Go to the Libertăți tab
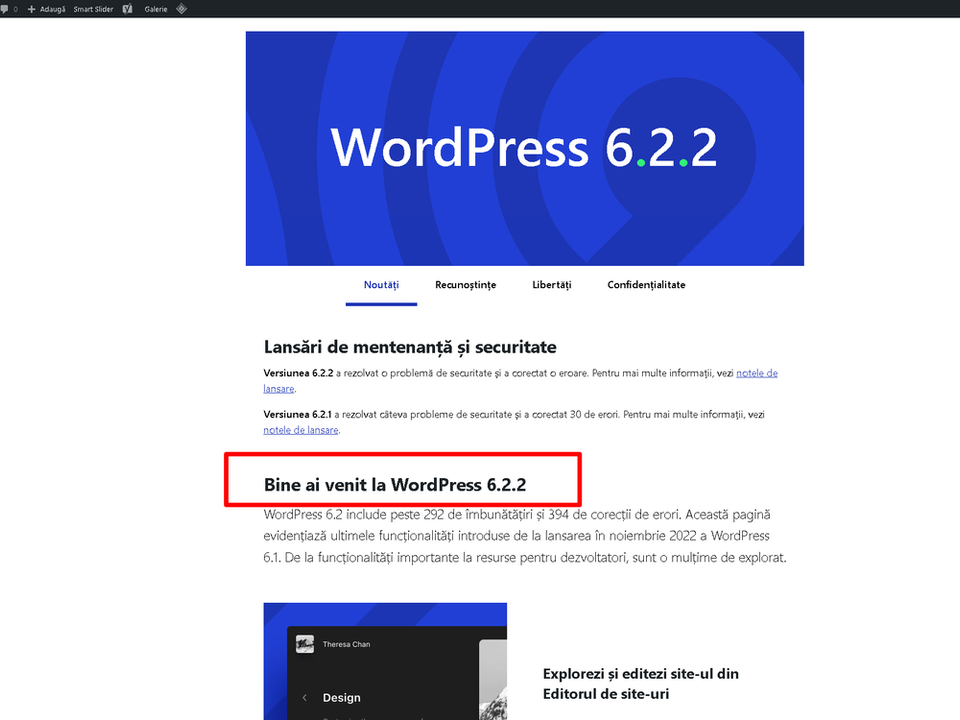The height and width of the screenshot is (720, 960). 552,285
